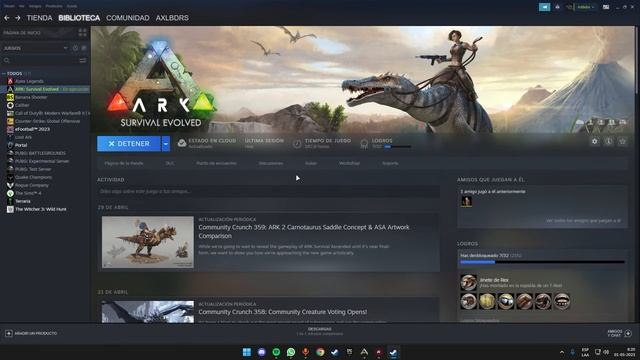Open the account name dropdown
This screenshot has height=360, width=640.
tap(586, 7)
